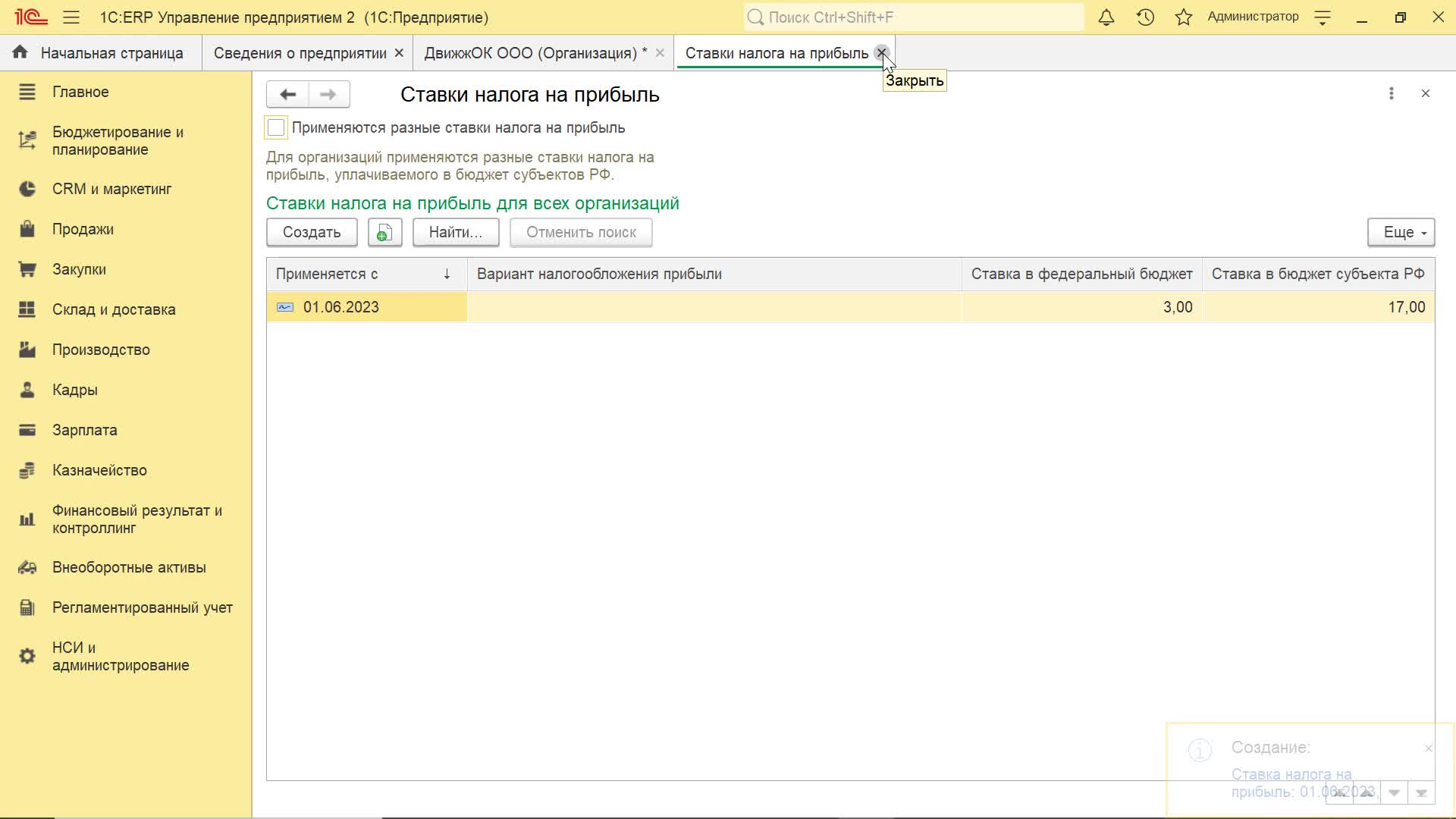Navigate forward with right arrow button
The width and height of the screenshot is (1456, 819).
tap(328, 94)
